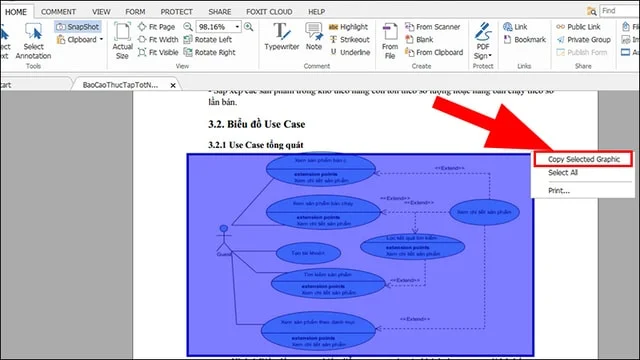Activate the Select Annotation tool
Screen dimensions: 640x360
point(33,41)
